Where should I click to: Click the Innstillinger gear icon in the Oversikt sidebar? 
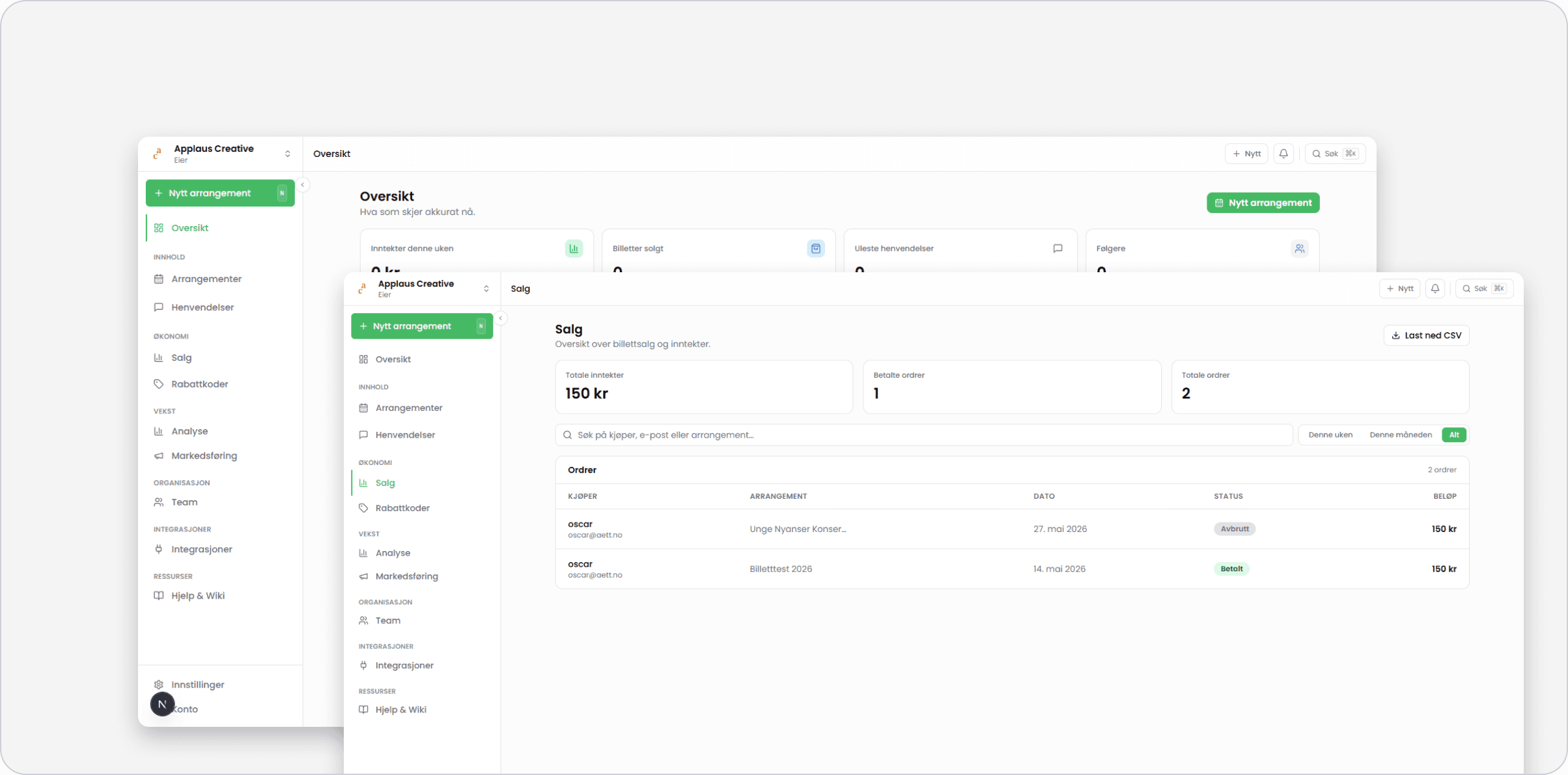pyautogui.click(x=159, y=684)
